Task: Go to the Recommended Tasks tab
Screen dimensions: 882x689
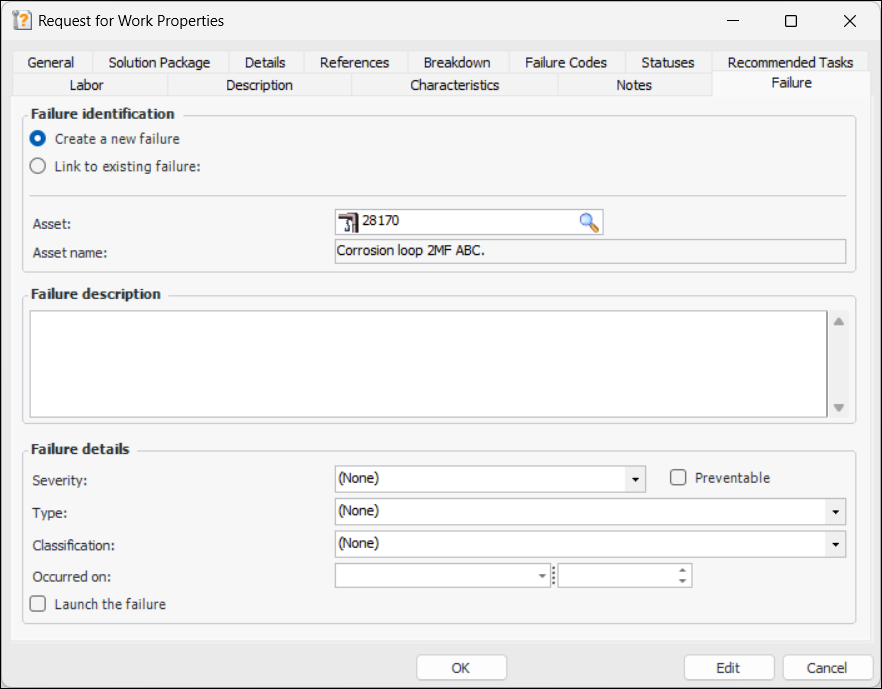Action: coord(790,62)
